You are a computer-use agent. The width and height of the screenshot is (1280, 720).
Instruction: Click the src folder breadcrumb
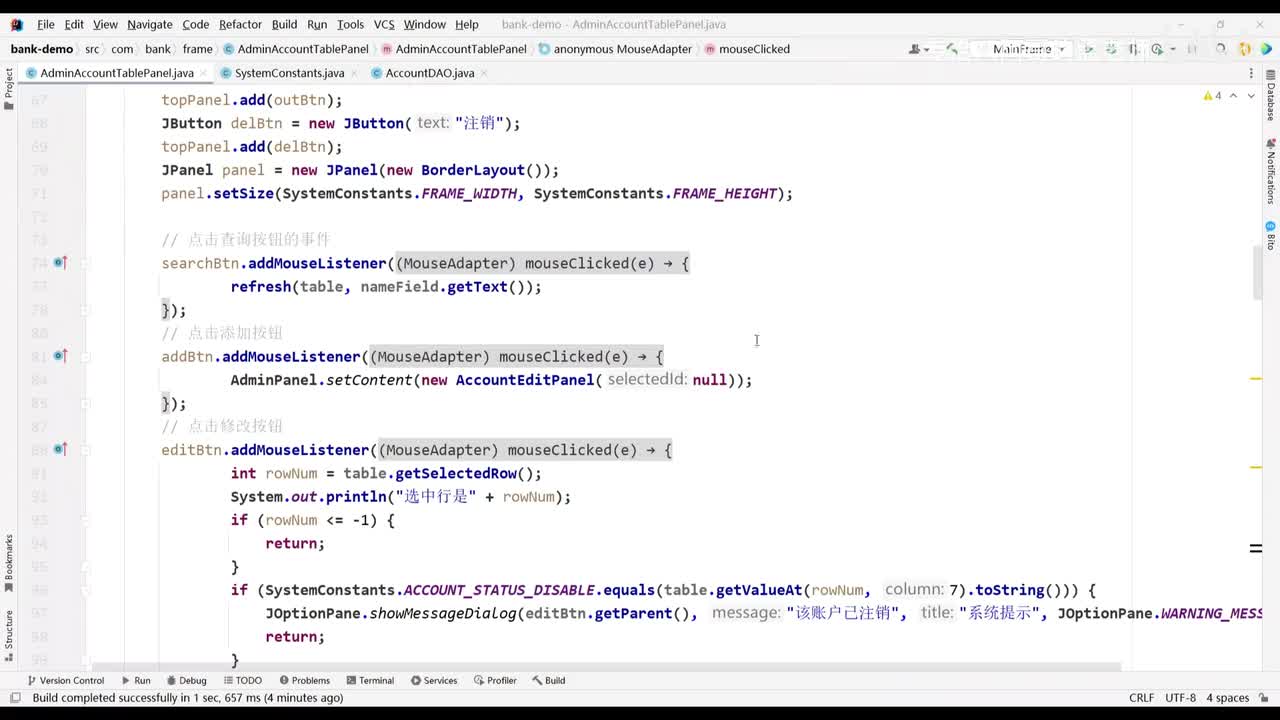point(92,49)
